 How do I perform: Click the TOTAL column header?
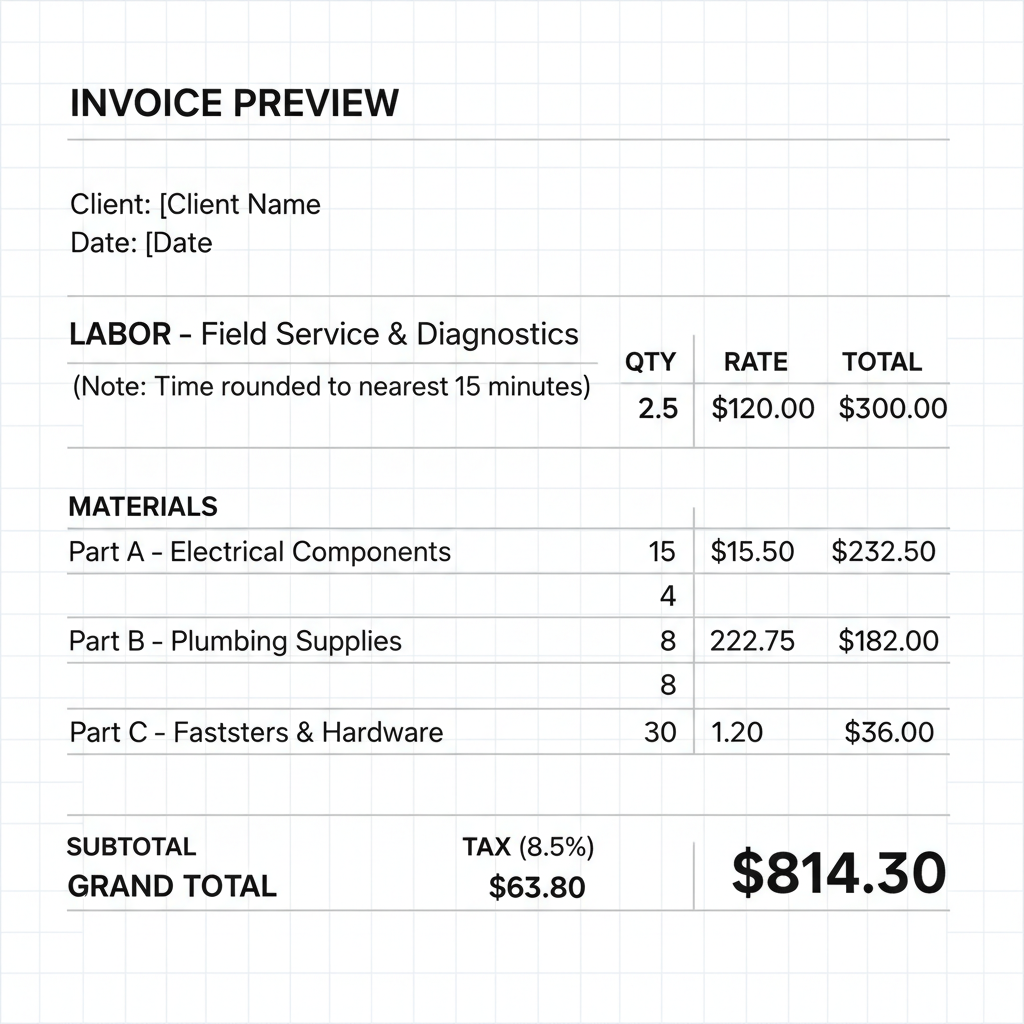881,362
